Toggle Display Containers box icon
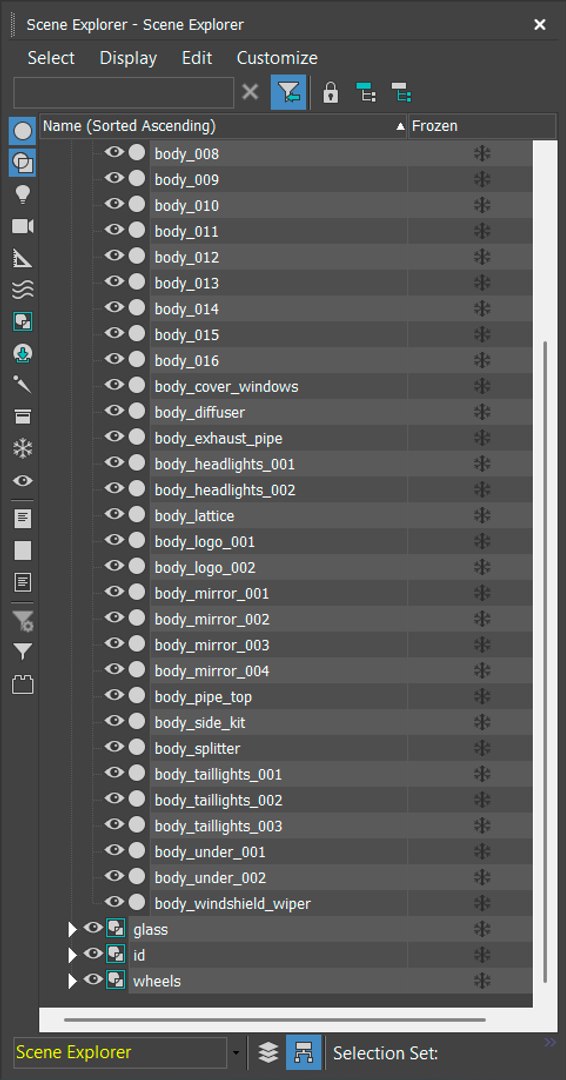The image size is (566, 1080). (23, 417)
